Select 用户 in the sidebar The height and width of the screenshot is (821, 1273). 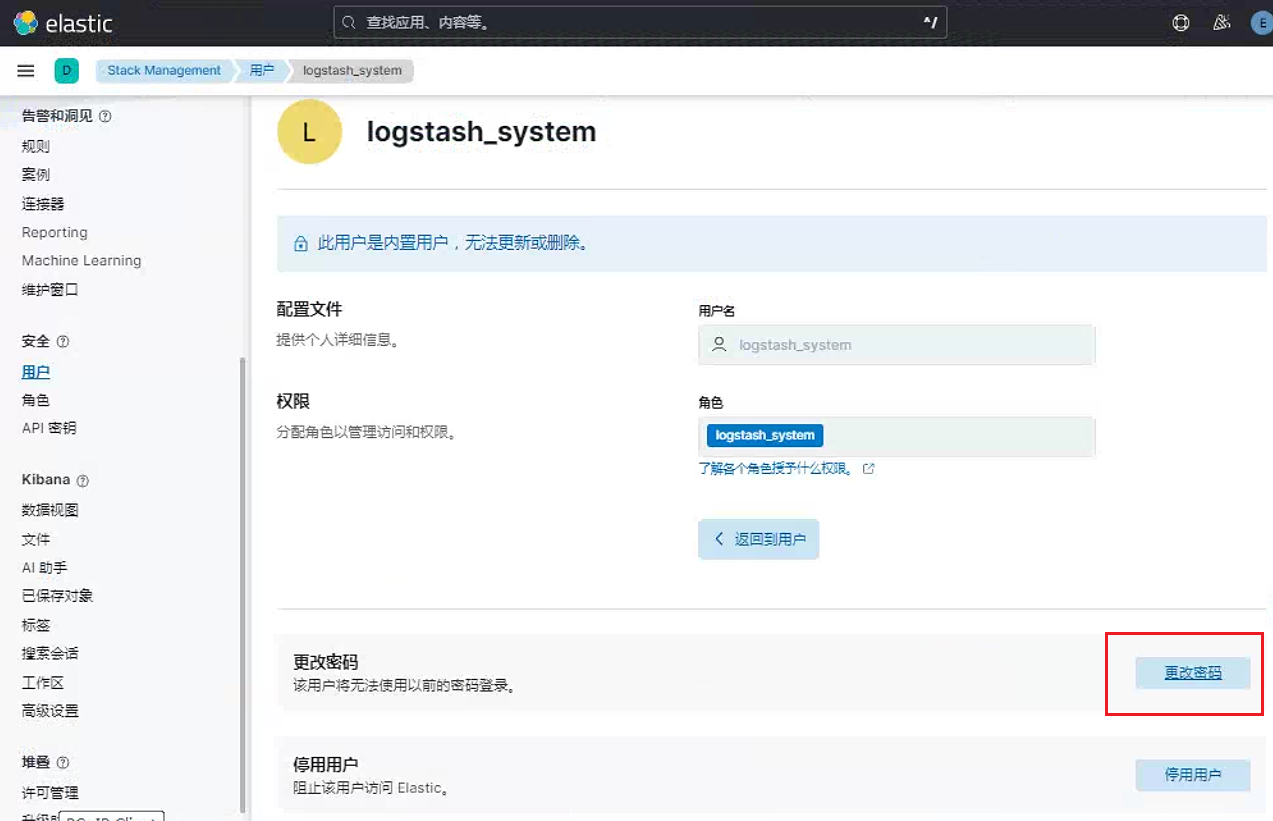click(36, 371)
